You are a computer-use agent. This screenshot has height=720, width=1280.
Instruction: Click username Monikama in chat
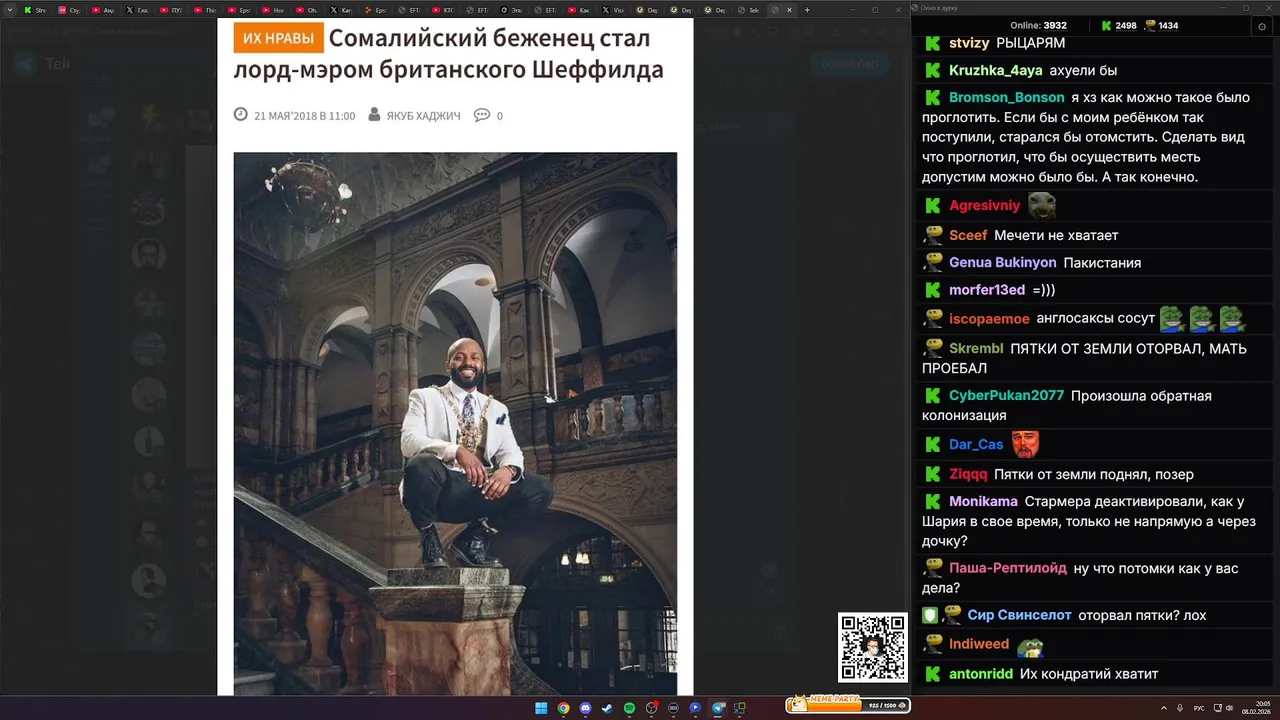click(983, 501)
